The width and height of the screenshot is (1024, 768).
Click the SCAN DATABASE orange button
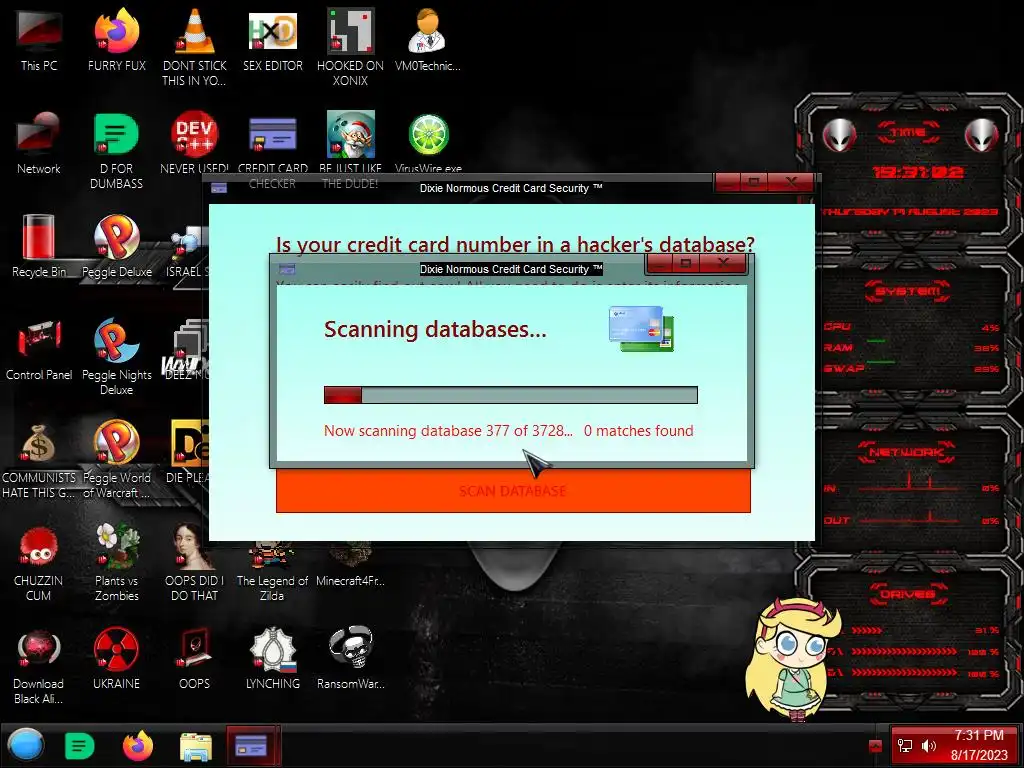pos(513,490)
